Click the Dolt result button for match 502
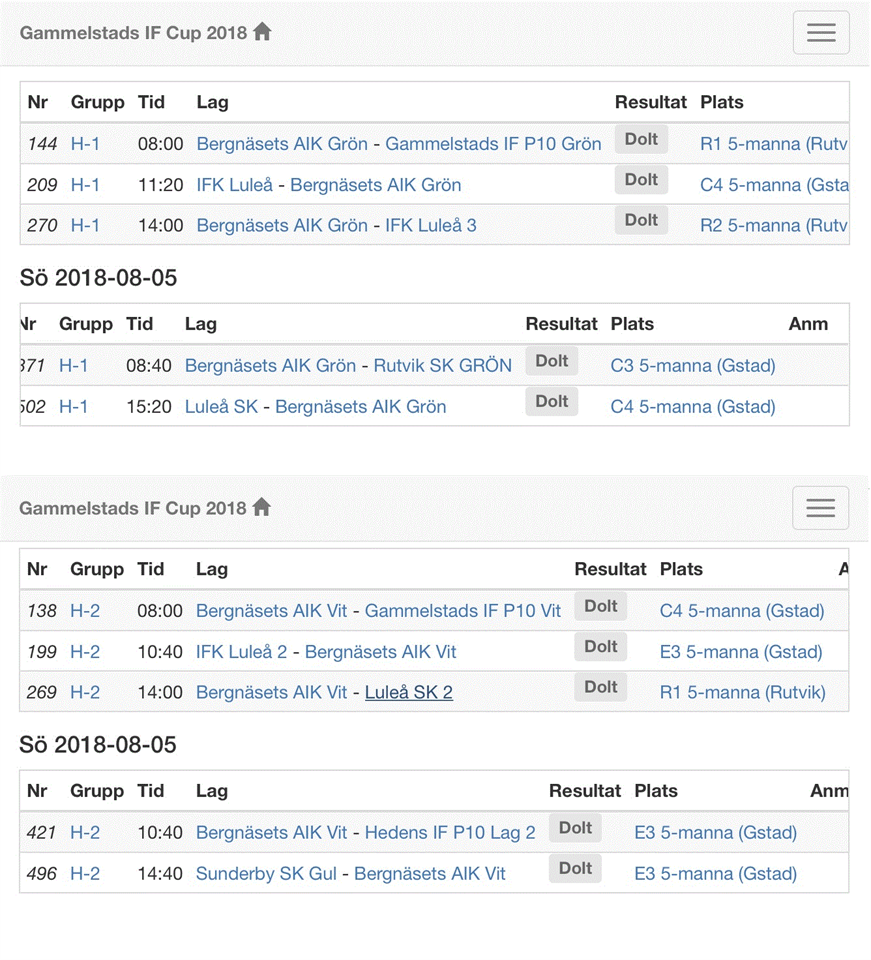Viewport: 871px width, 960px height. coord(551,402)
